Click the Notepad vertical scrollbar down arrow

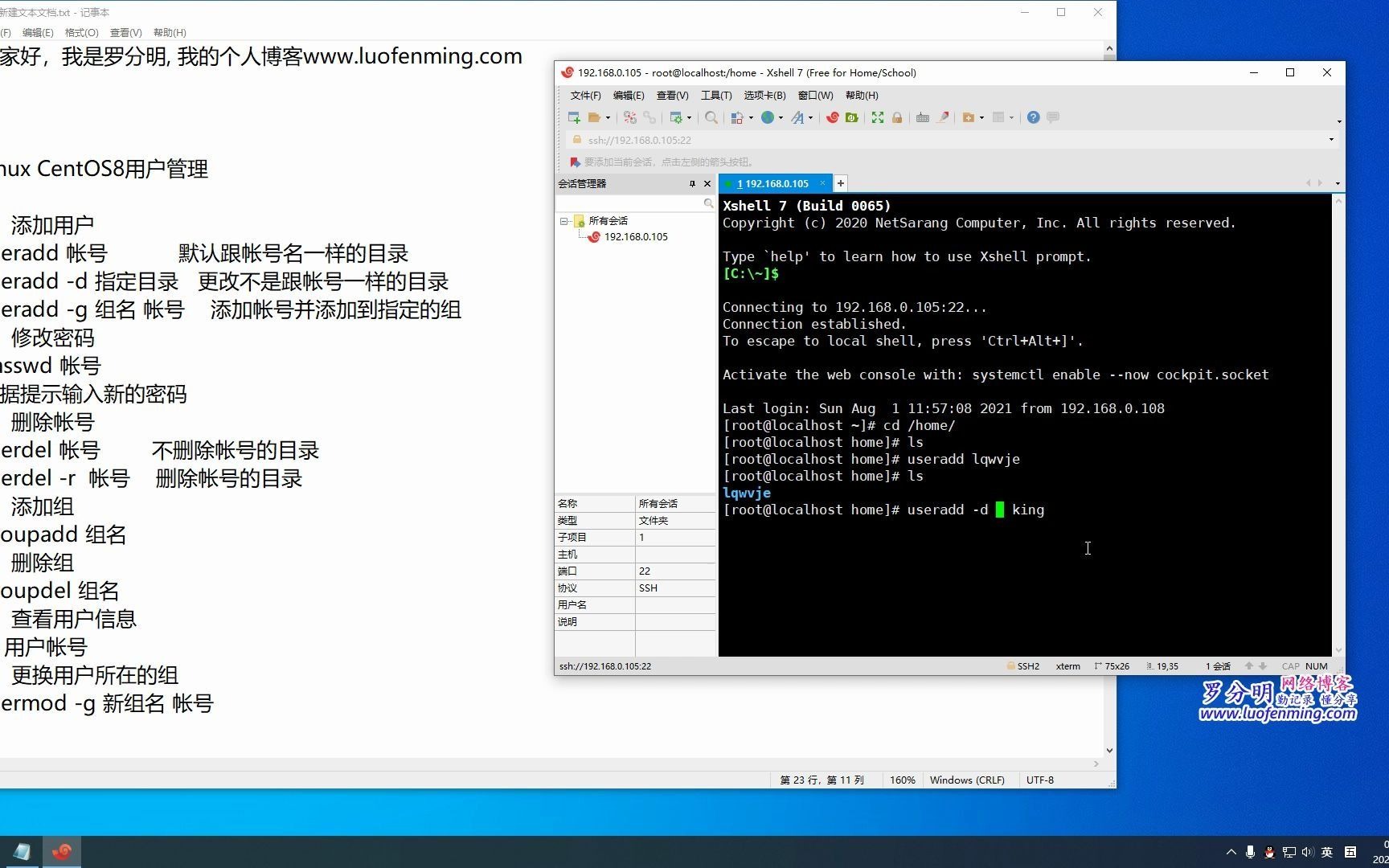(x=1109, y=751)
